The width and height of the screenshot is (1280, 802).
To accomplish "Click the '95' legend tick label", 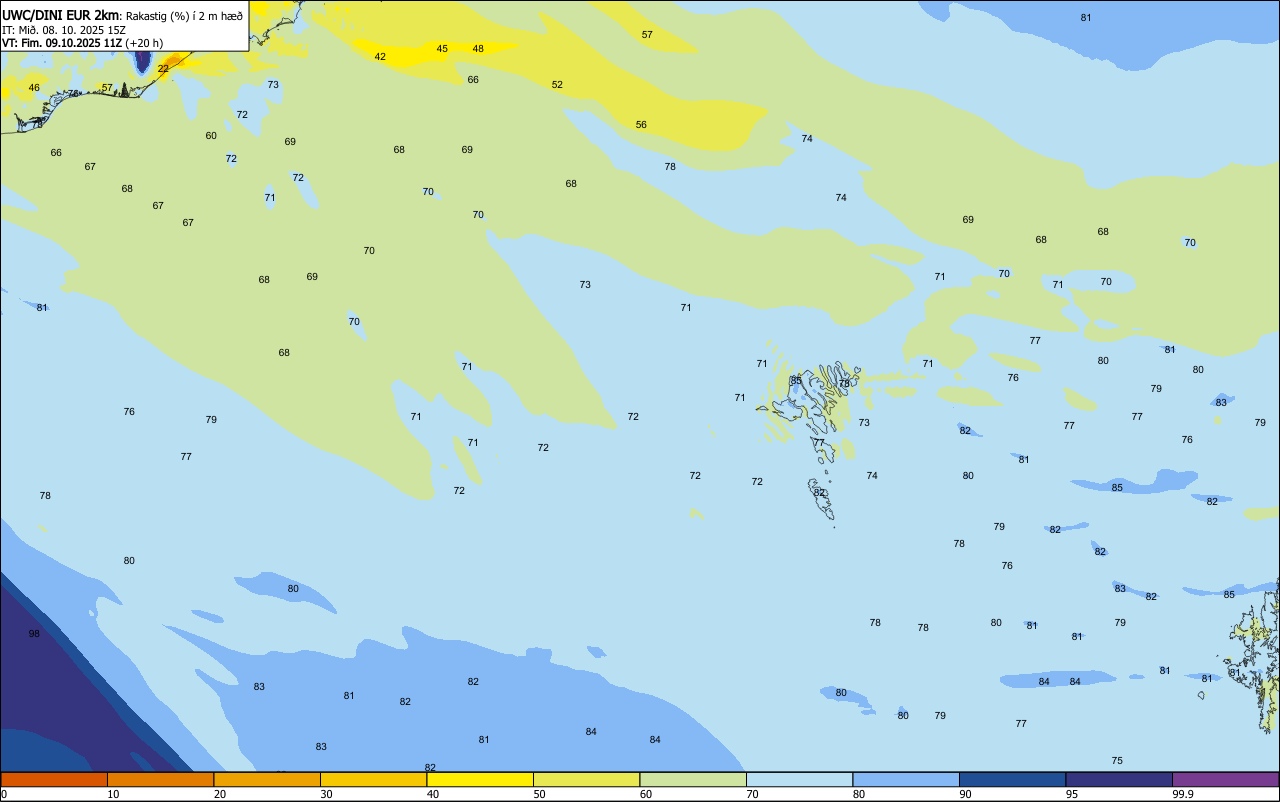I will point(1072,794).
